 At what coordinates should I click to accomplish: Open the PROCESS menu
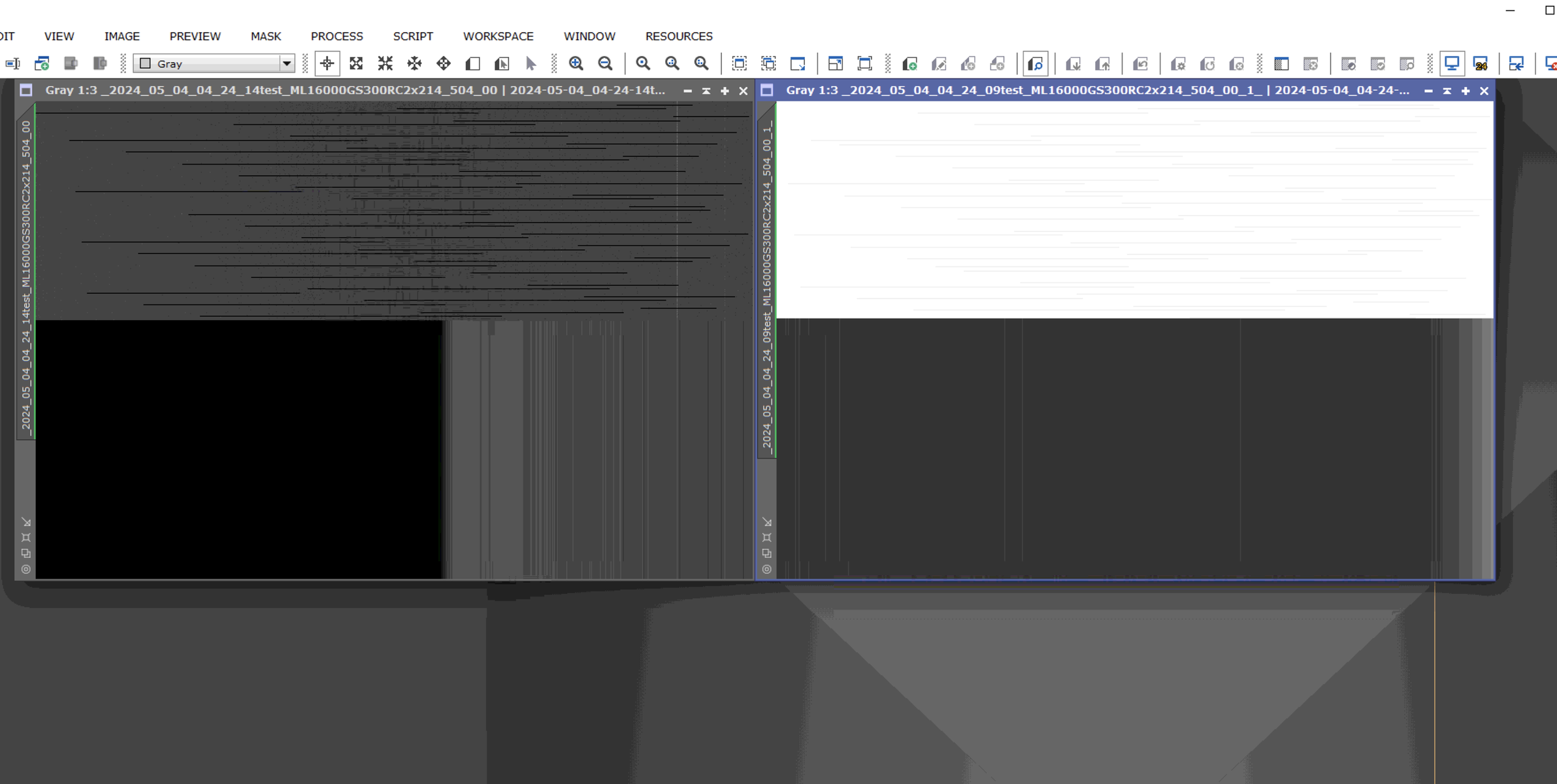pos(336,36)
